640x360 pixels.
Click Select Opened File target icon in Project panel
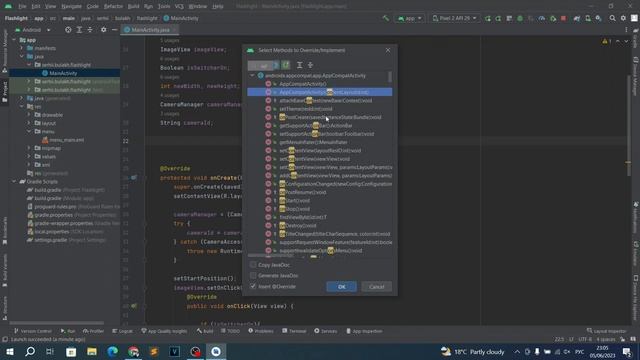coord(68,30)
